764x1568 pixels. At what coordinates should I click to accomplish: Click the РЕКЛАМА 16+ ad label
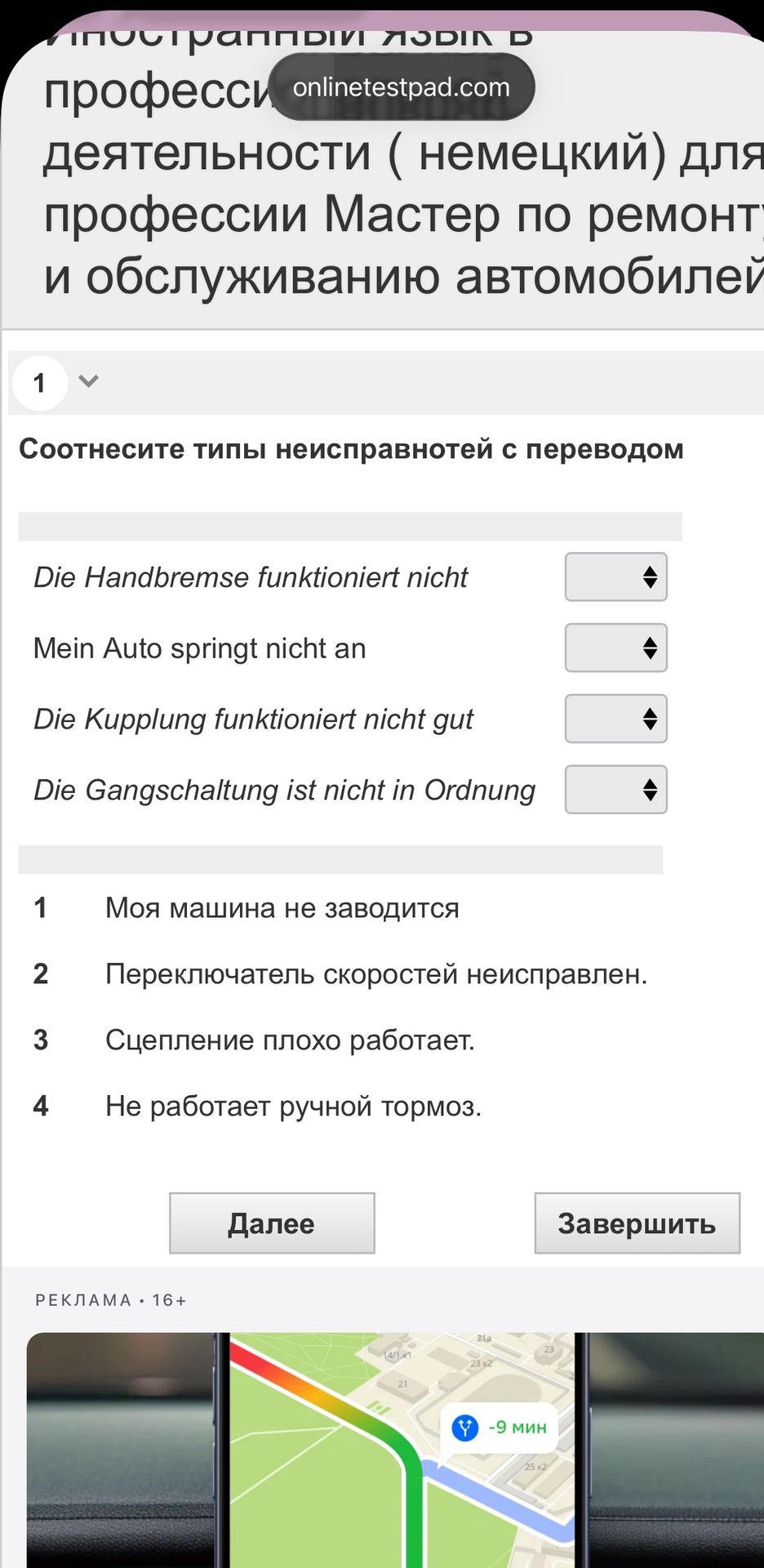point(111,1300)
